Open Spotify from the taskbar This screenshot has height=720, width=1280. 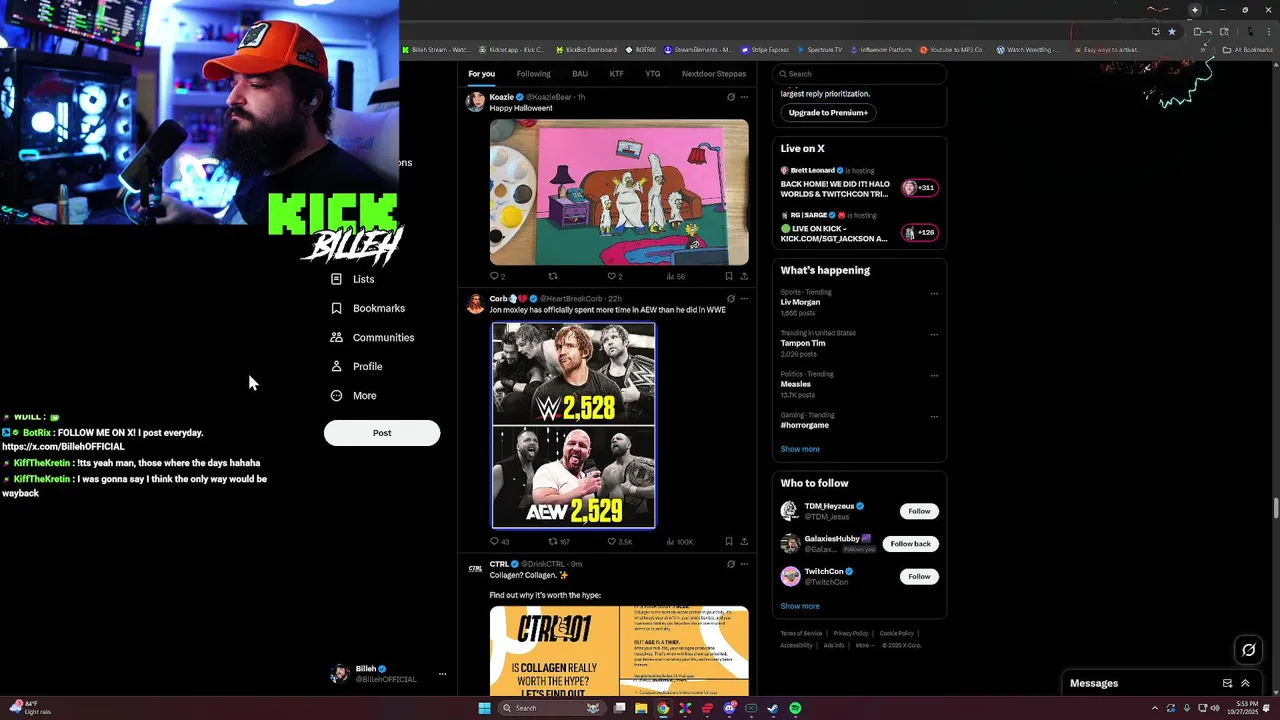tap(795, 708)
